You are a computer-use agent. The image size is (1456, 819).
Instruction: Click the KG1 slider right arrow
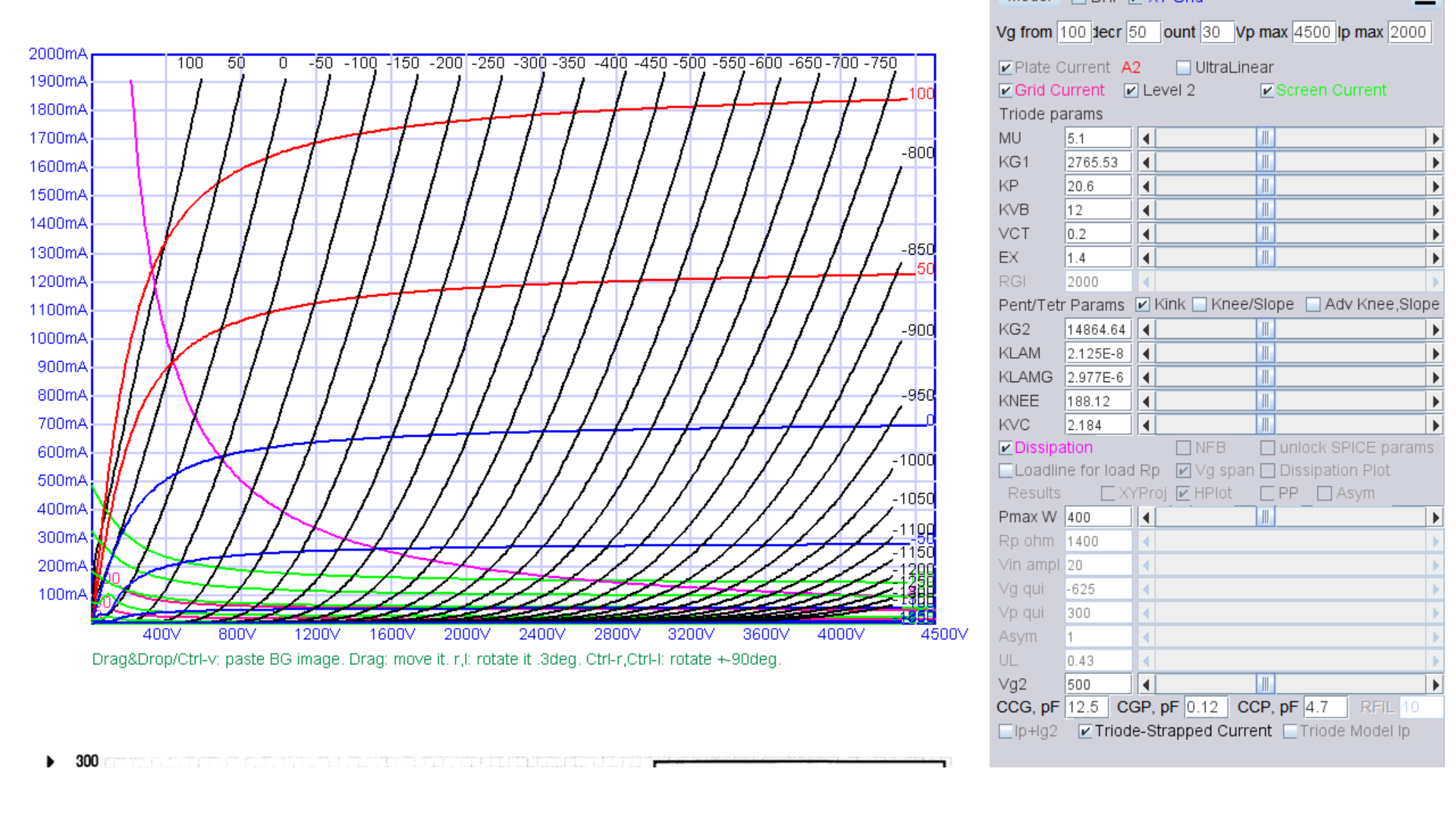coord(1435,162)
